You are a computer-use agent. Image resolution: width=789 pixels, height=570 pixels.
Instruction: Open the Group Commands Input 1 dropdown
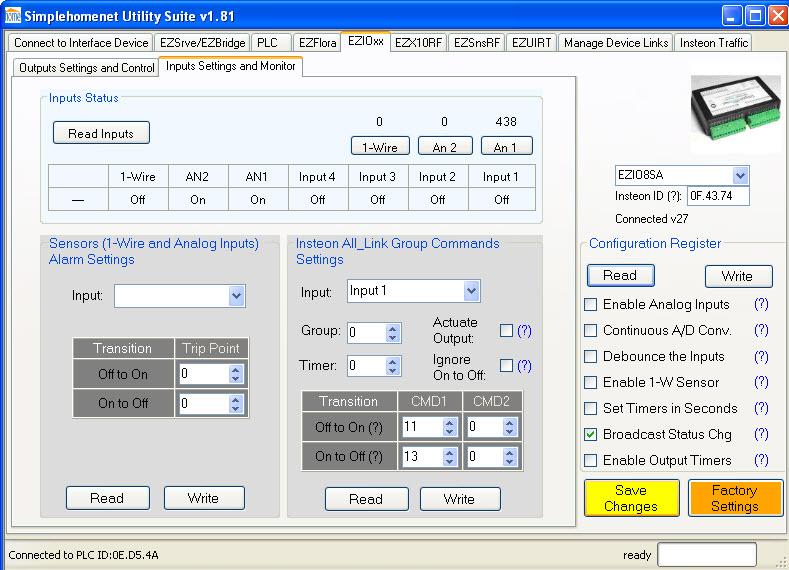point(471,291)
